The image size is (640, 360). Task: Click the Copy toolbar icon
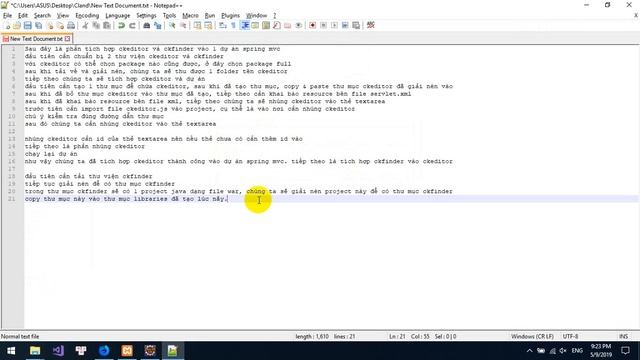tap(96, 26)
